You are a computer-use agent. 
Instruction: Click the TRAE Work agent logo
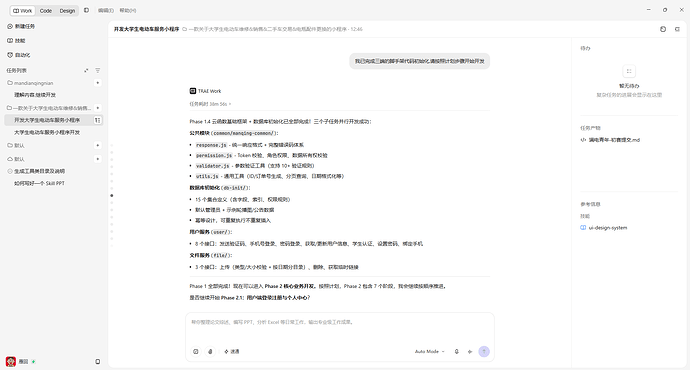(x=193, y=91)
